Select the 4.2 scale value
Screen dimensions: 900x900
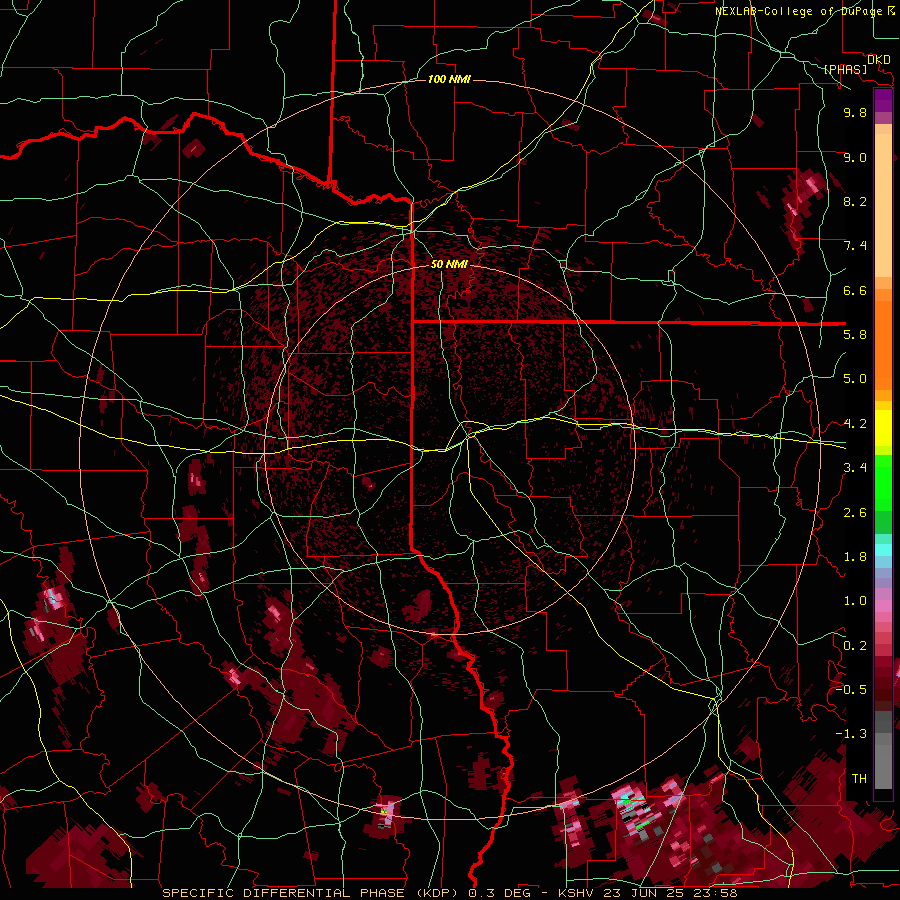(x=855, y=424)
